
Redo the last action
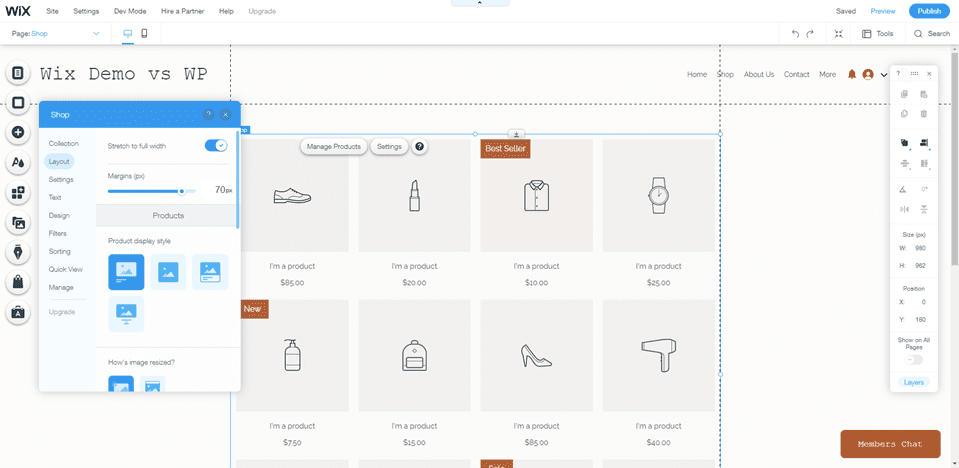(810, 34)
